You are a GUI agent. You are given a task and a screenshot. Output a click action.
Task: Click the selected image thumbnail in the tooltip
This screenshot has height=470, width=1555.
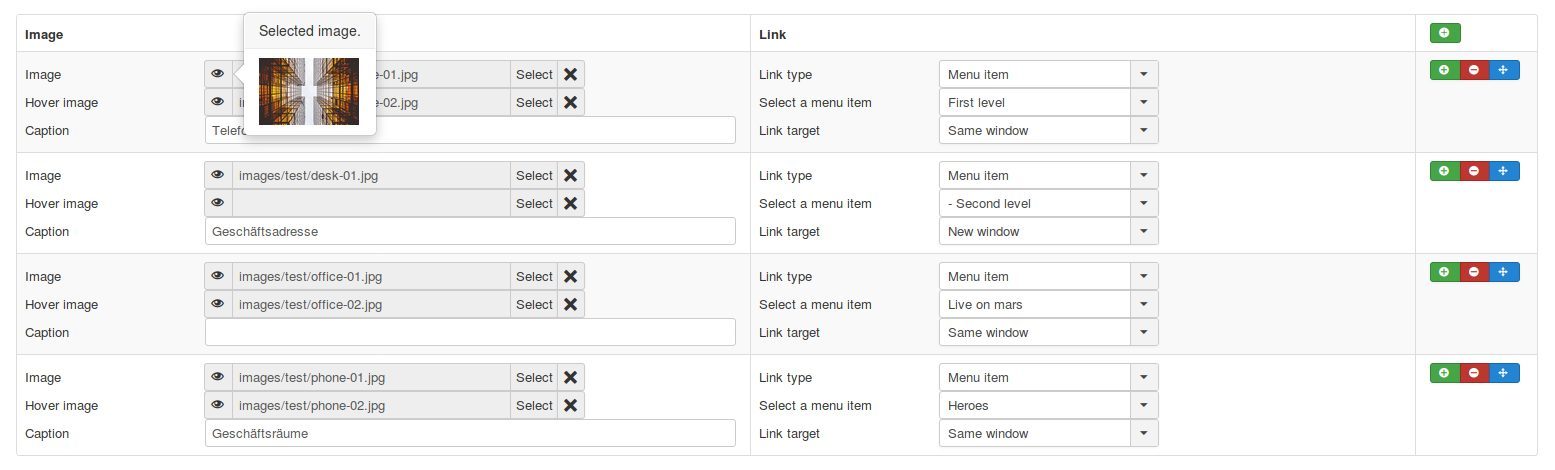308,91
